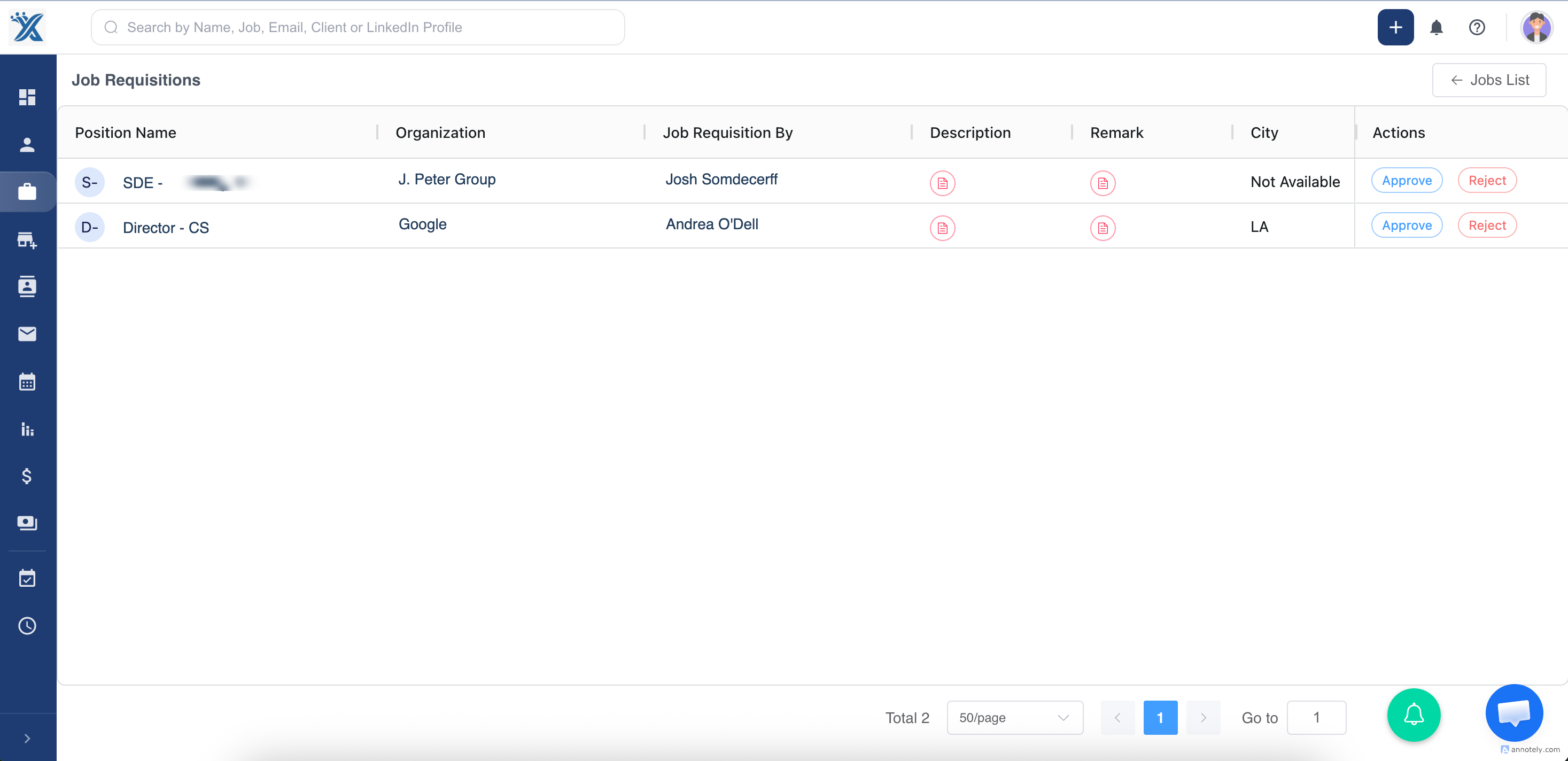Reject the SDE requisition from J. Peter Group
This screenshot has width=1568, height=761.
[x=1487, y=180]
